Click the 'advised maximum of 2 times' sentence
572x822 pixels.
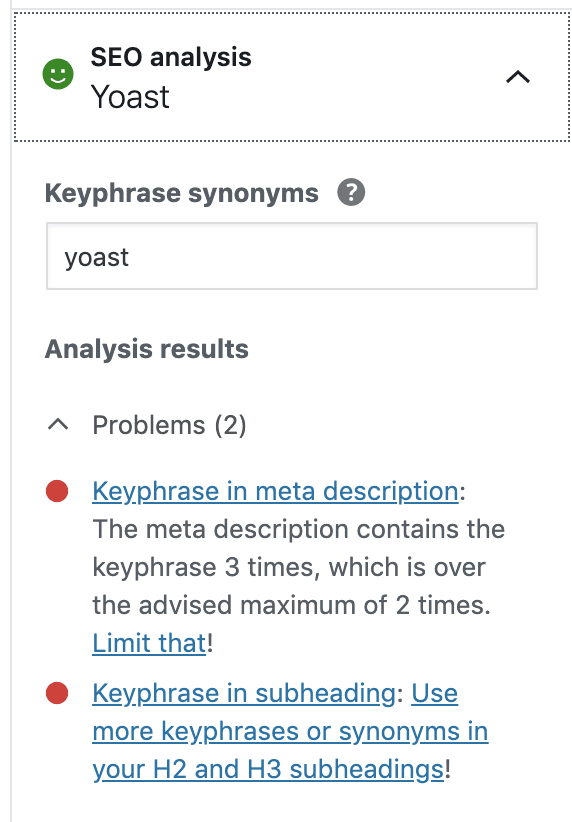292,605
